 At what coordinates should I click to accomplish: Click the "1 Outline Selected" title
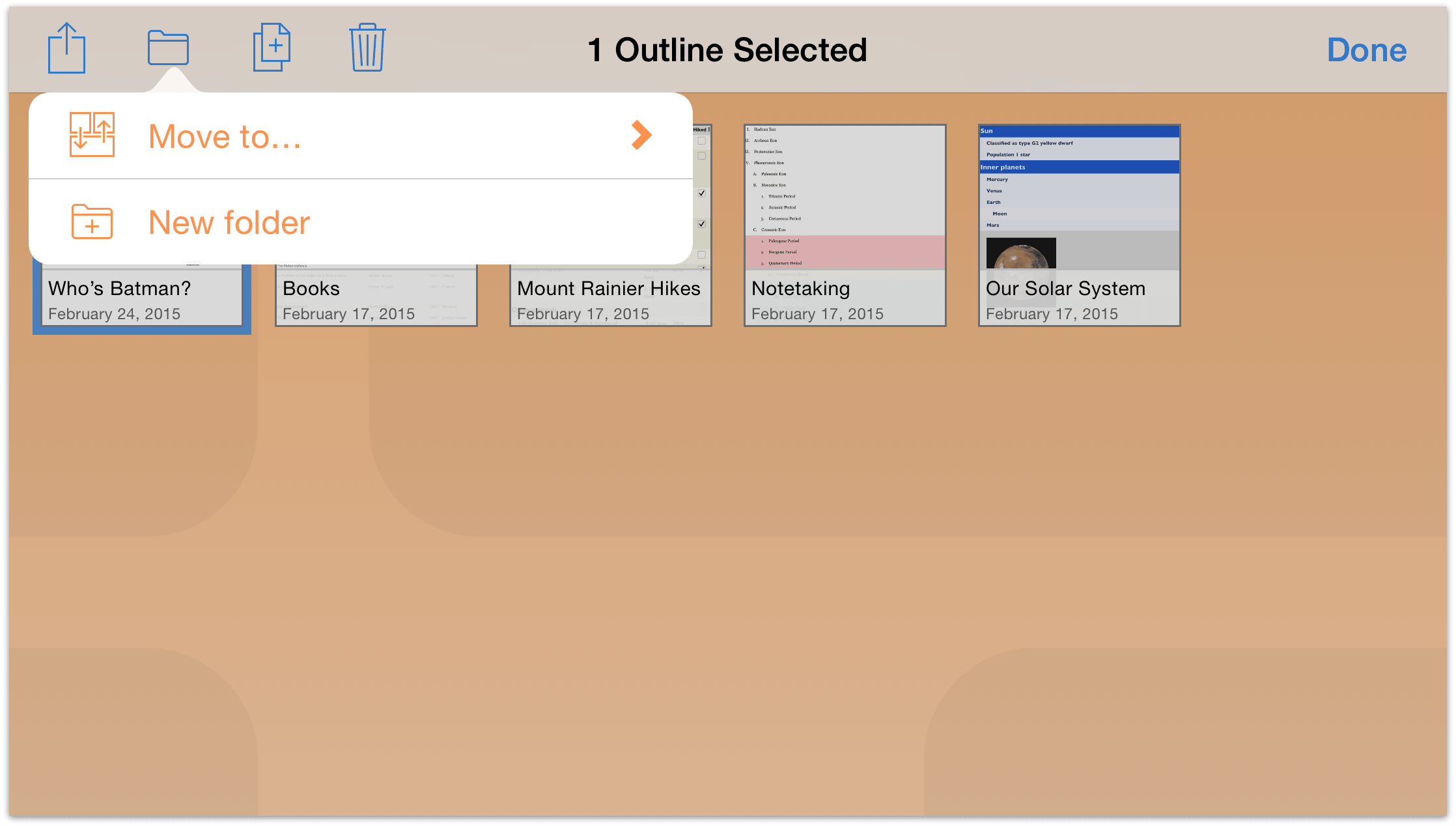tap(727, 50)
